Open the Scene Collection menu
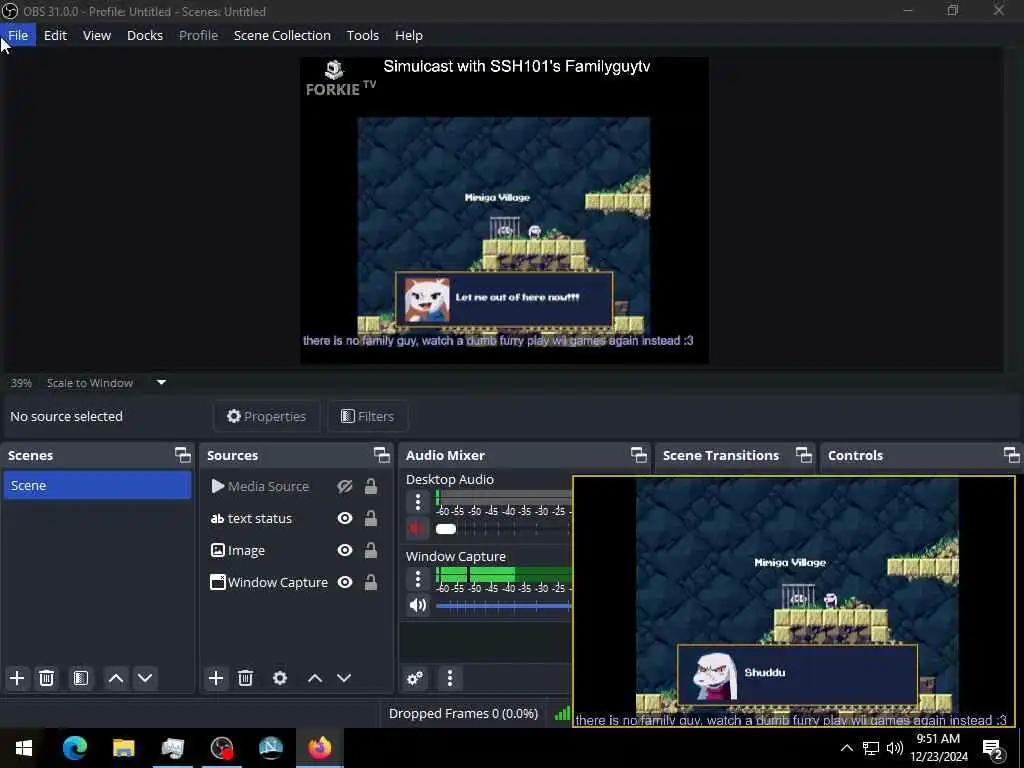The width and height of the screenshot is (1024, 768). [282, 35]
